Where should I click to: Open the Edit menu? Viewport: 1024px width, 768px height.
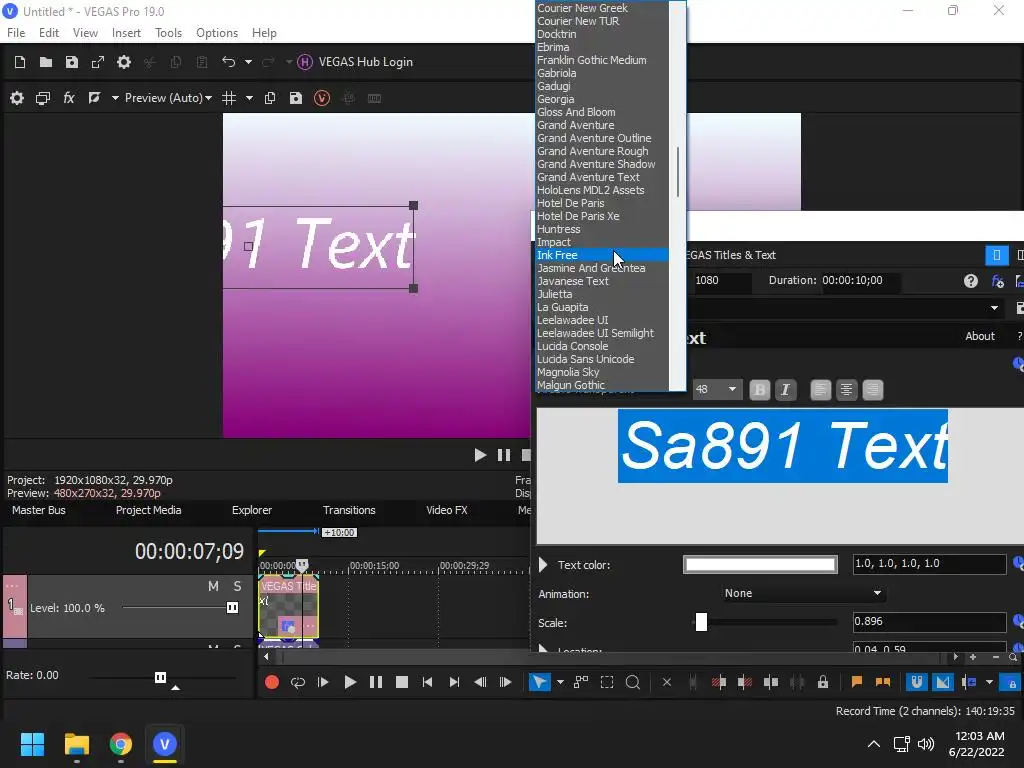[49, 33]
